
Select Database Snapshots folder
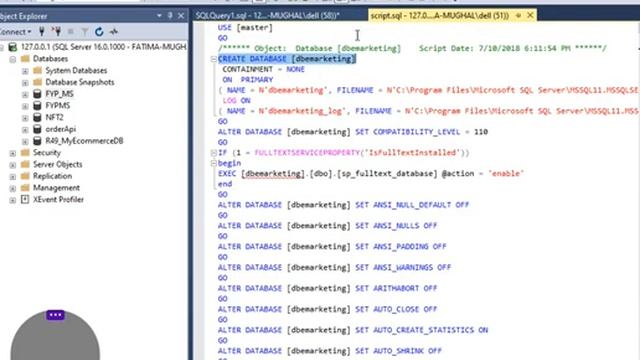[80, 82]
